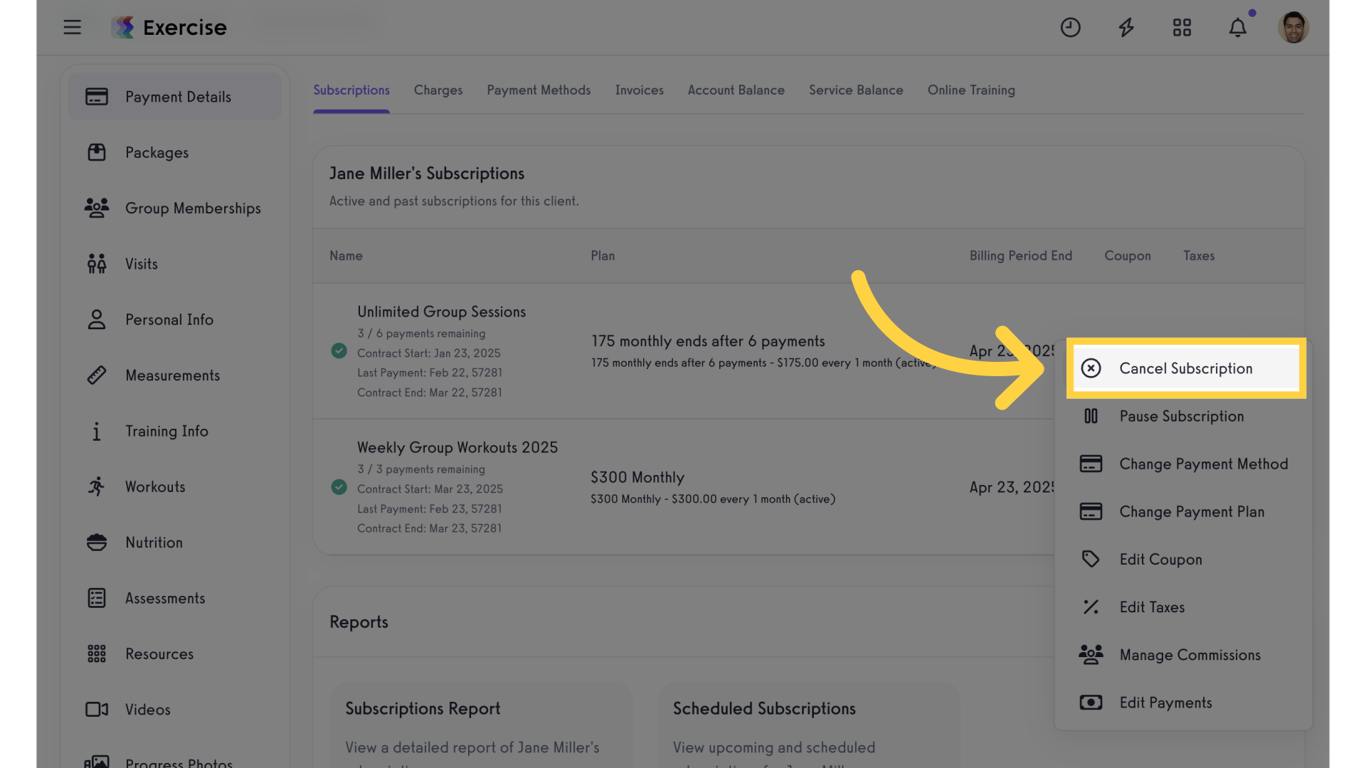Switch to the Invoices tab
This screenshot has height=768, width=1366.
pos(639,90)
